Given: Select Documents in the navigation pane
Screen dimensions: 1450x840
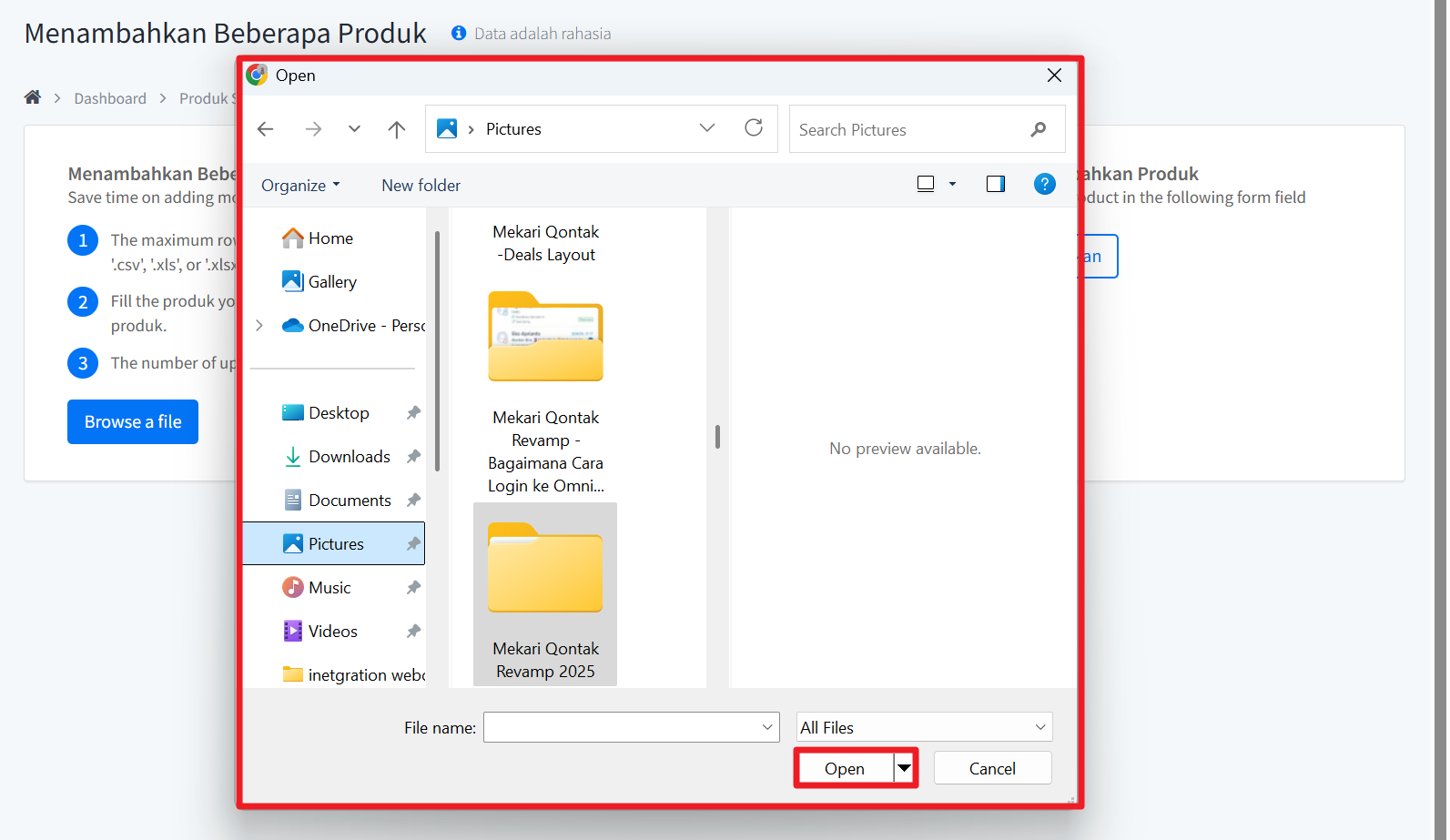Looking at the screenshot, I should click(349, 501).
